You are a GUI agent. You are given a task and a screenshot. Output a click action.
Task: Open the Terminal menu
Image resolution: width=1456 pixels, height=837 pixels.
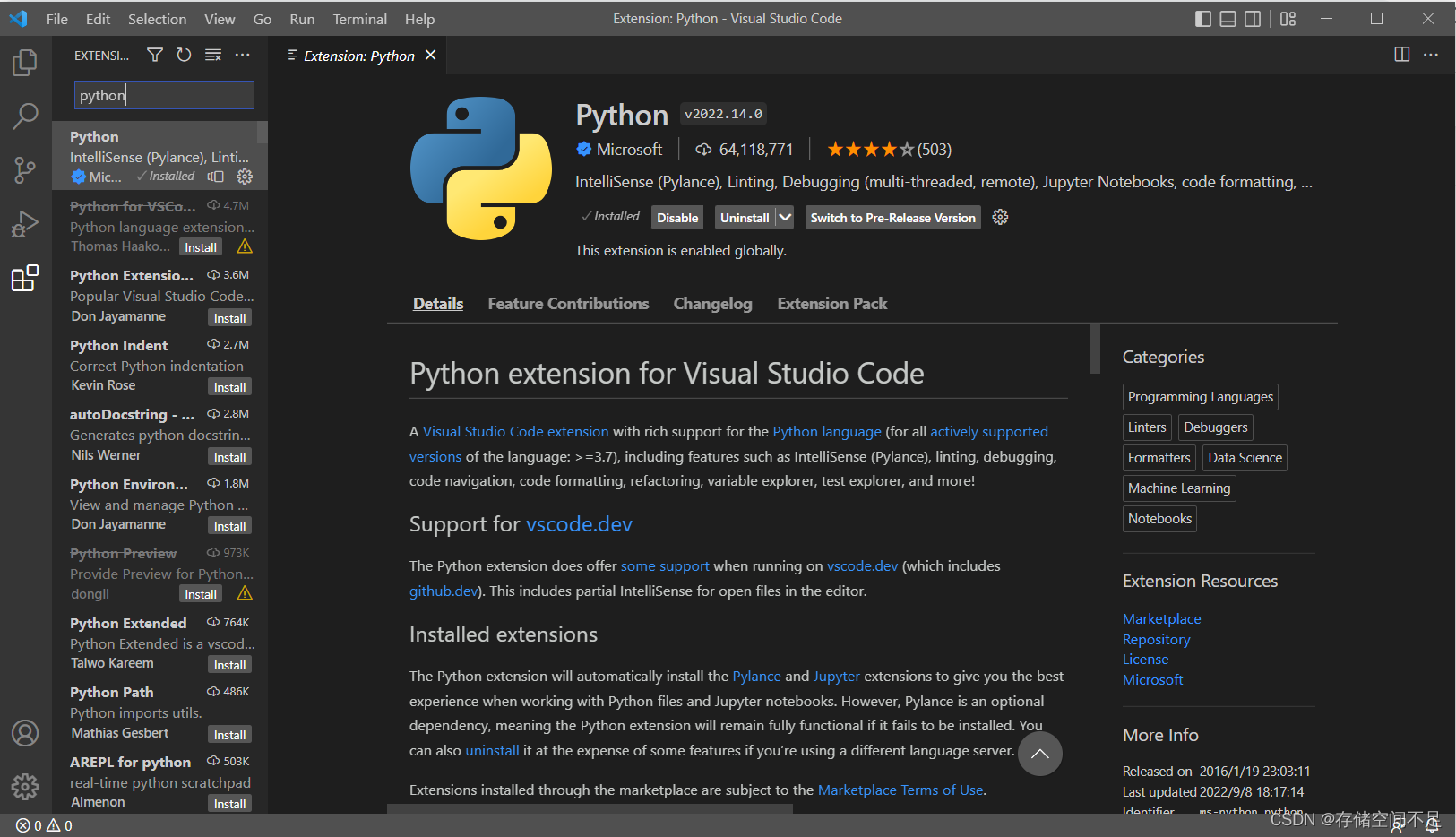[x=360, y=19]
